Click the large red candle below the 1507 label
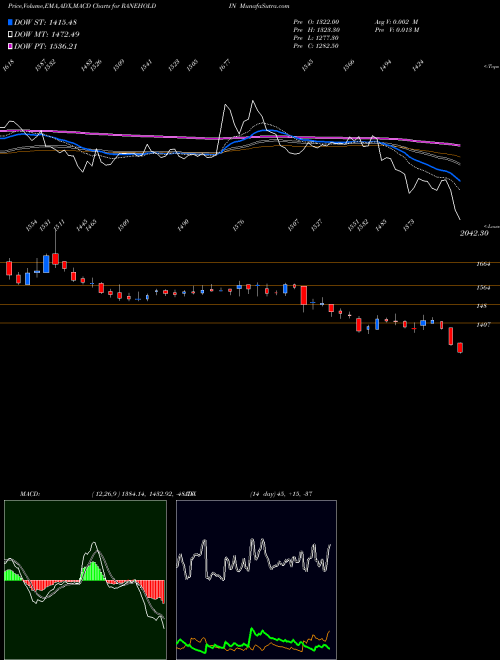The height and width of the screenshot is (660, 500). (303, 295)
